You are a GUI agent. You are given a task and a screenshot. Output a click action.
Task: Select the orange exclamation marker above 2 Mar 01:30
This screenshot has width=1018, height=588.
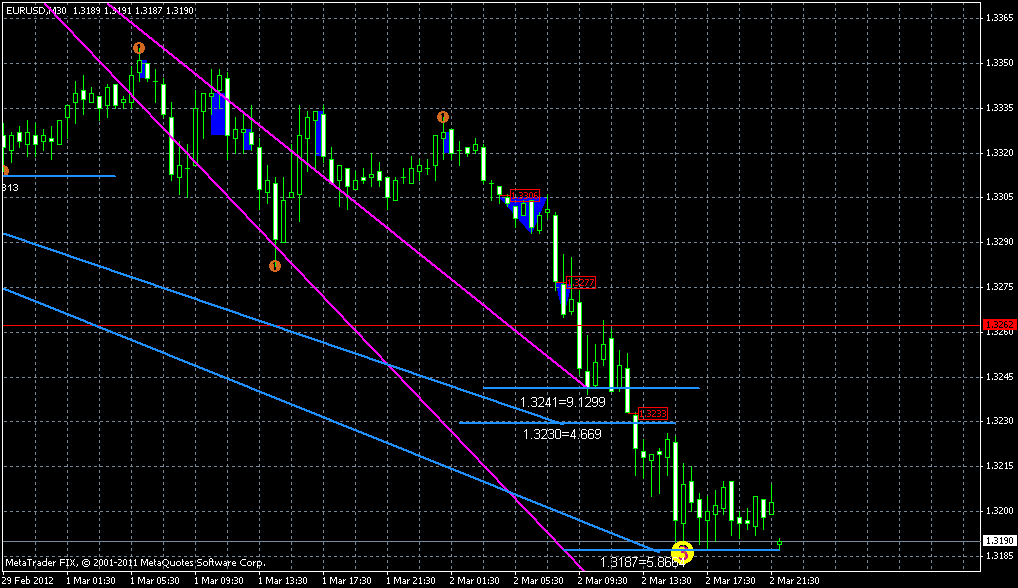441,117
